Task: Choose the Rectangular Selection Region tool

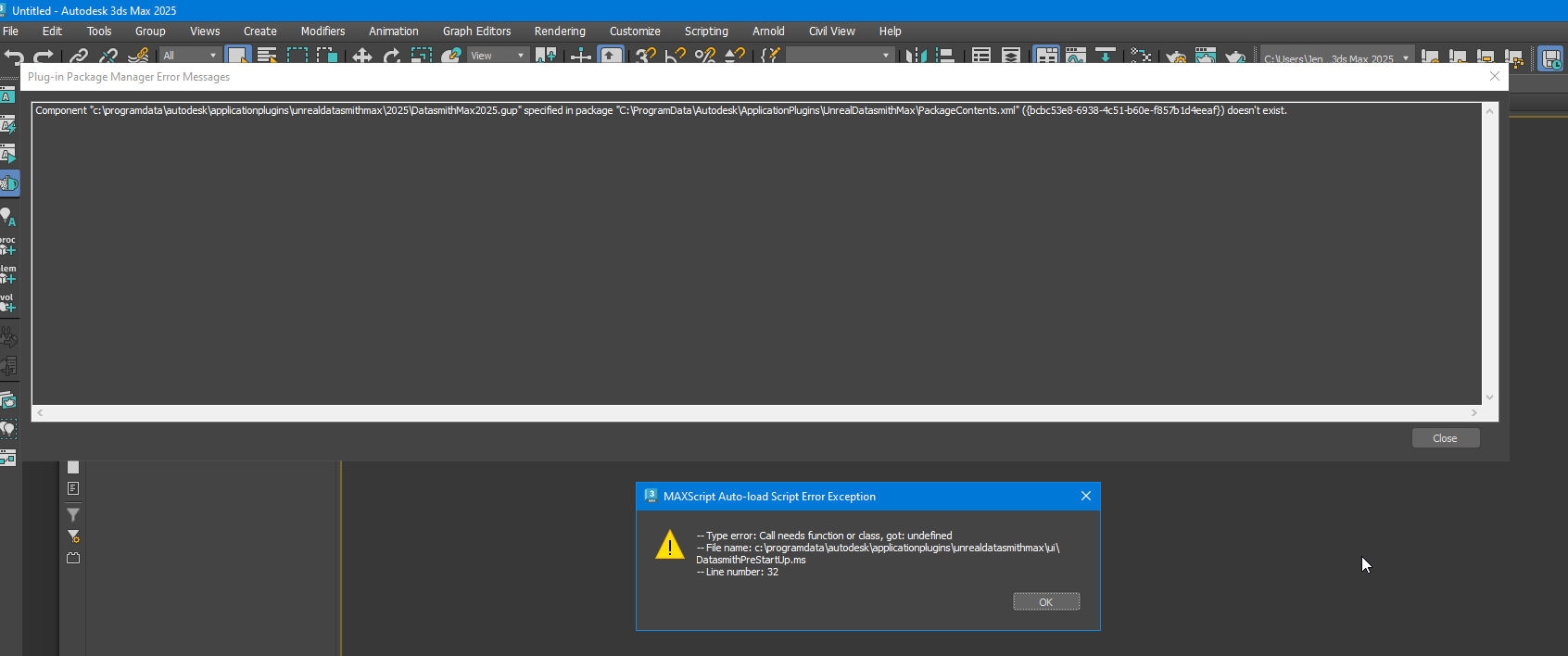Action: 297,56
